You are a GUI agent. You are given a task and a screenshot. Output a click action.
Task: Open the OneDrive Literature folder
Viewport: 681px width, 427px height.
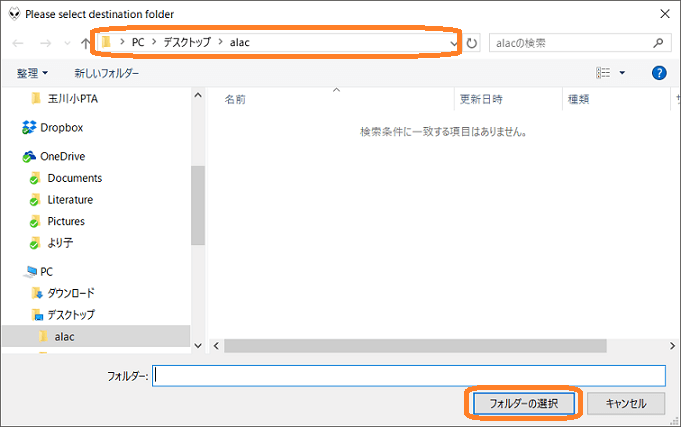click(x=70, y=199)
